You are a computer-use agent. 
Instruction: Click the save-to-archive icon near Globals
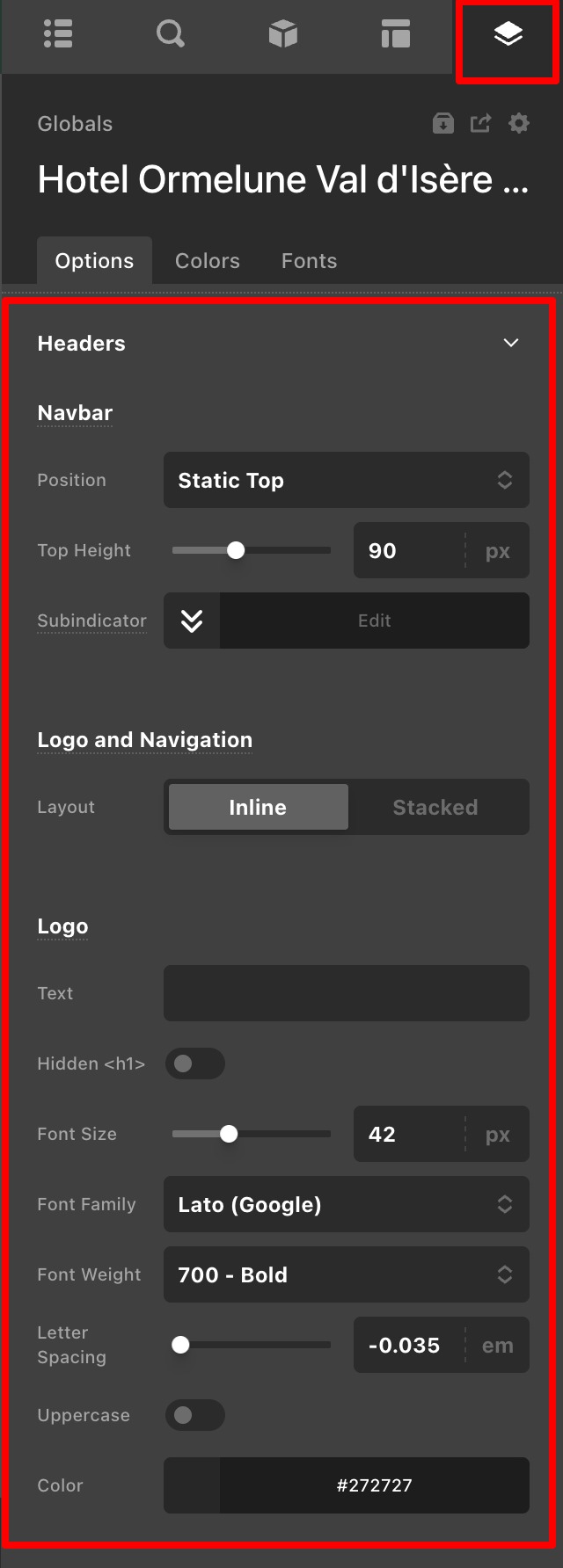pyautogui.click(x=443, y=124)
